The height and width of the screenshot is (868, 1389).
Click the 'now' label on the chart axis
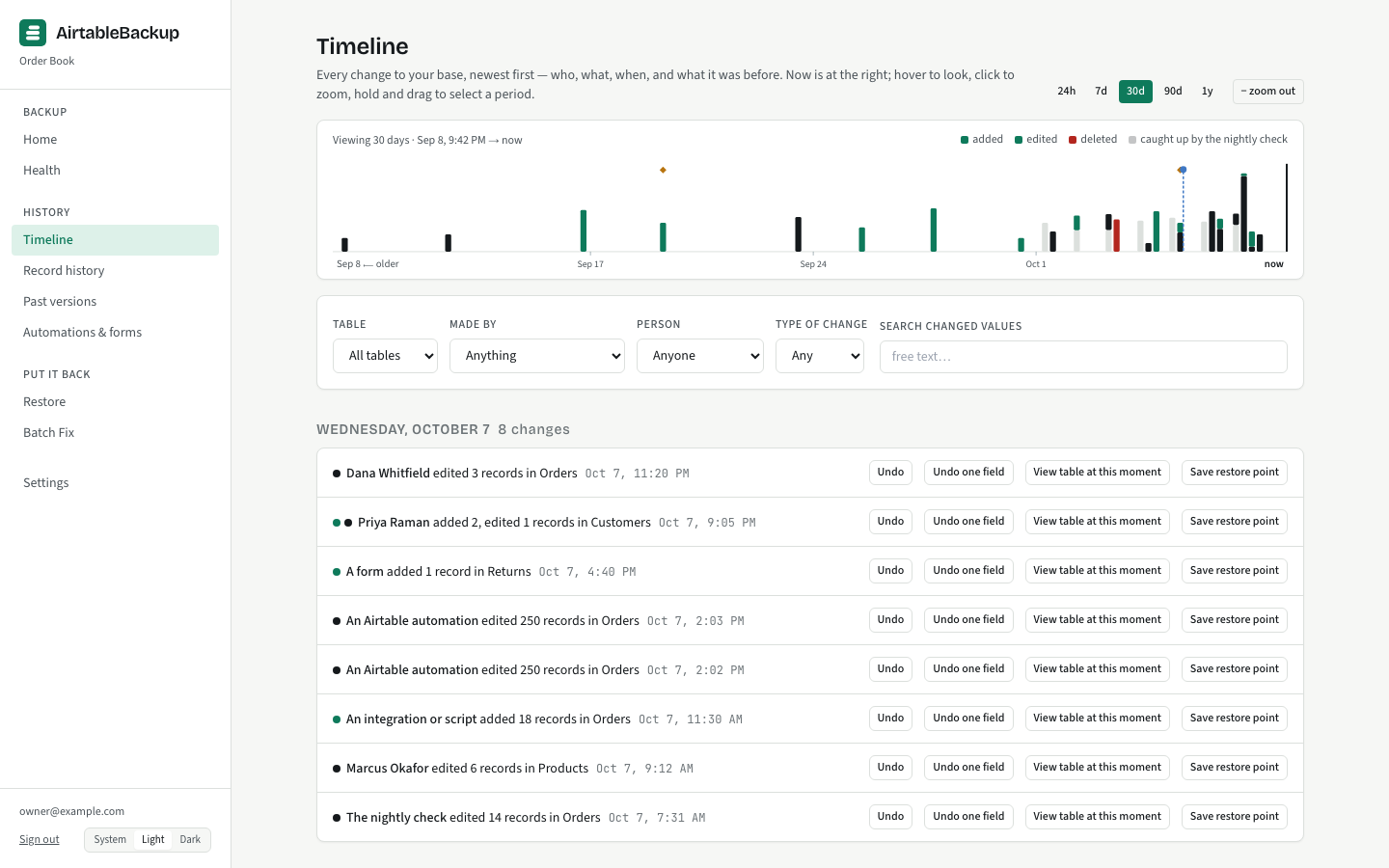pos(1274,264)
